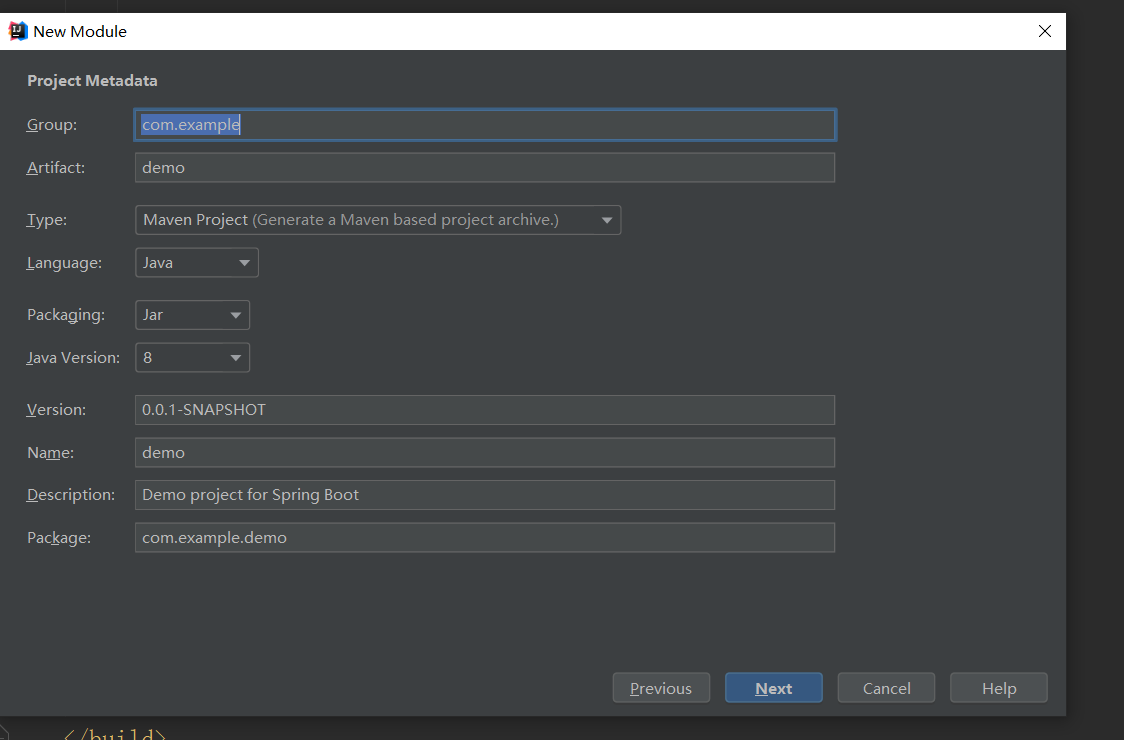The image size is (1124, 740).
Task: Click the Group label
Action: coord(52,125)
